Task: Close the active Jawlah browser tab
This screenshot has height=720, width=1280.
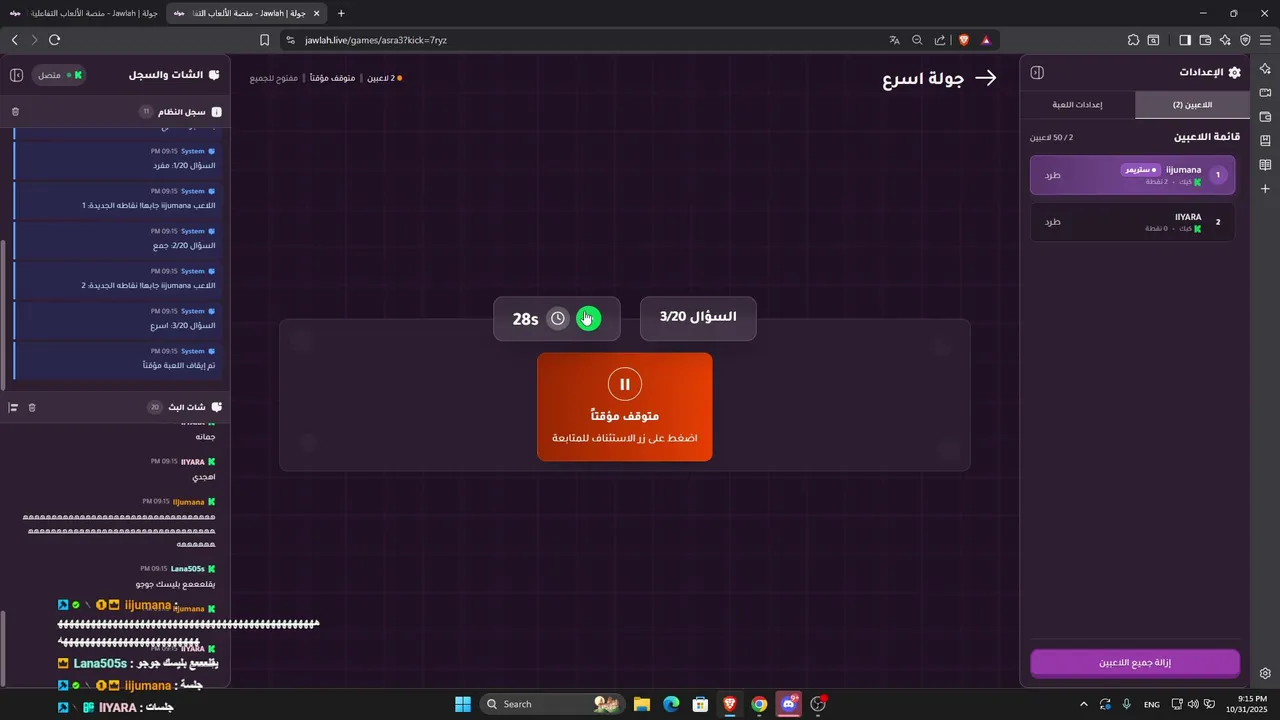Action: pos(317,13)
